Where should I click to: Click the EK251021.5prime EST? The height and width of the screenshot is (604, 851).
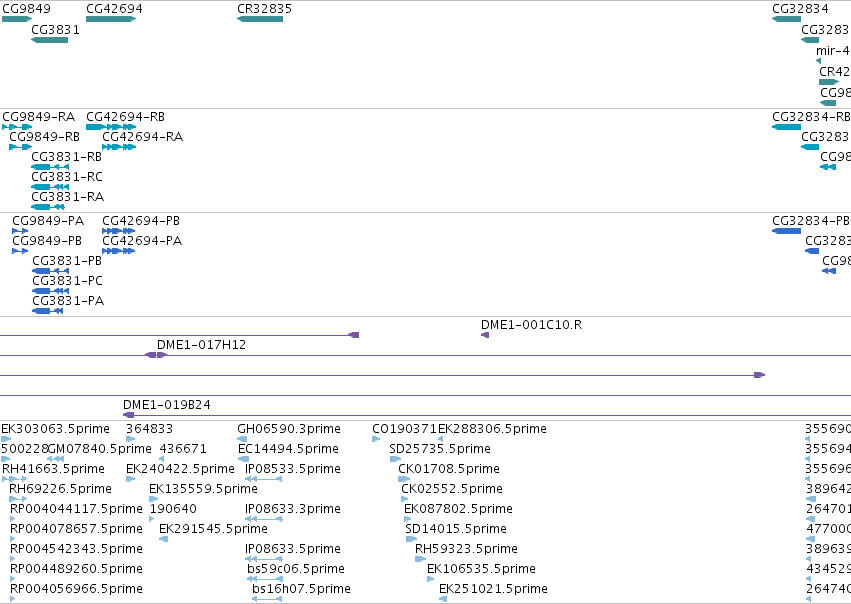pyautogui.click(x=443, y=600)
